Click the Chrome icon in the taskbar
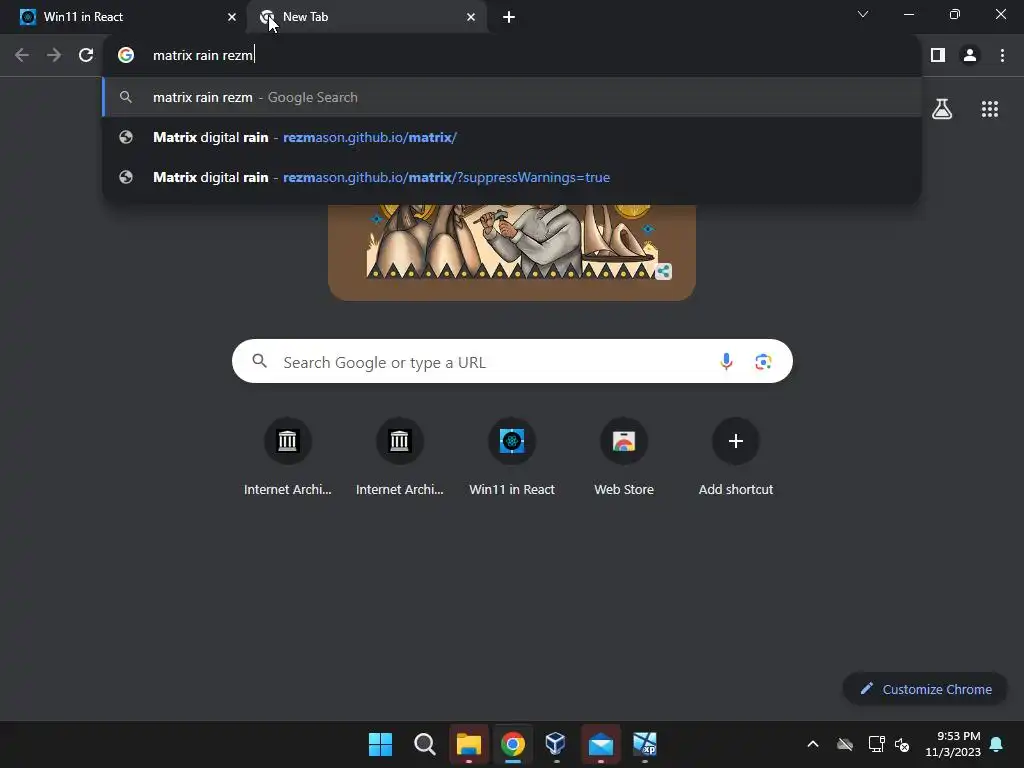The height and width of the screenshot is (768, 1024). pos(513,744)
